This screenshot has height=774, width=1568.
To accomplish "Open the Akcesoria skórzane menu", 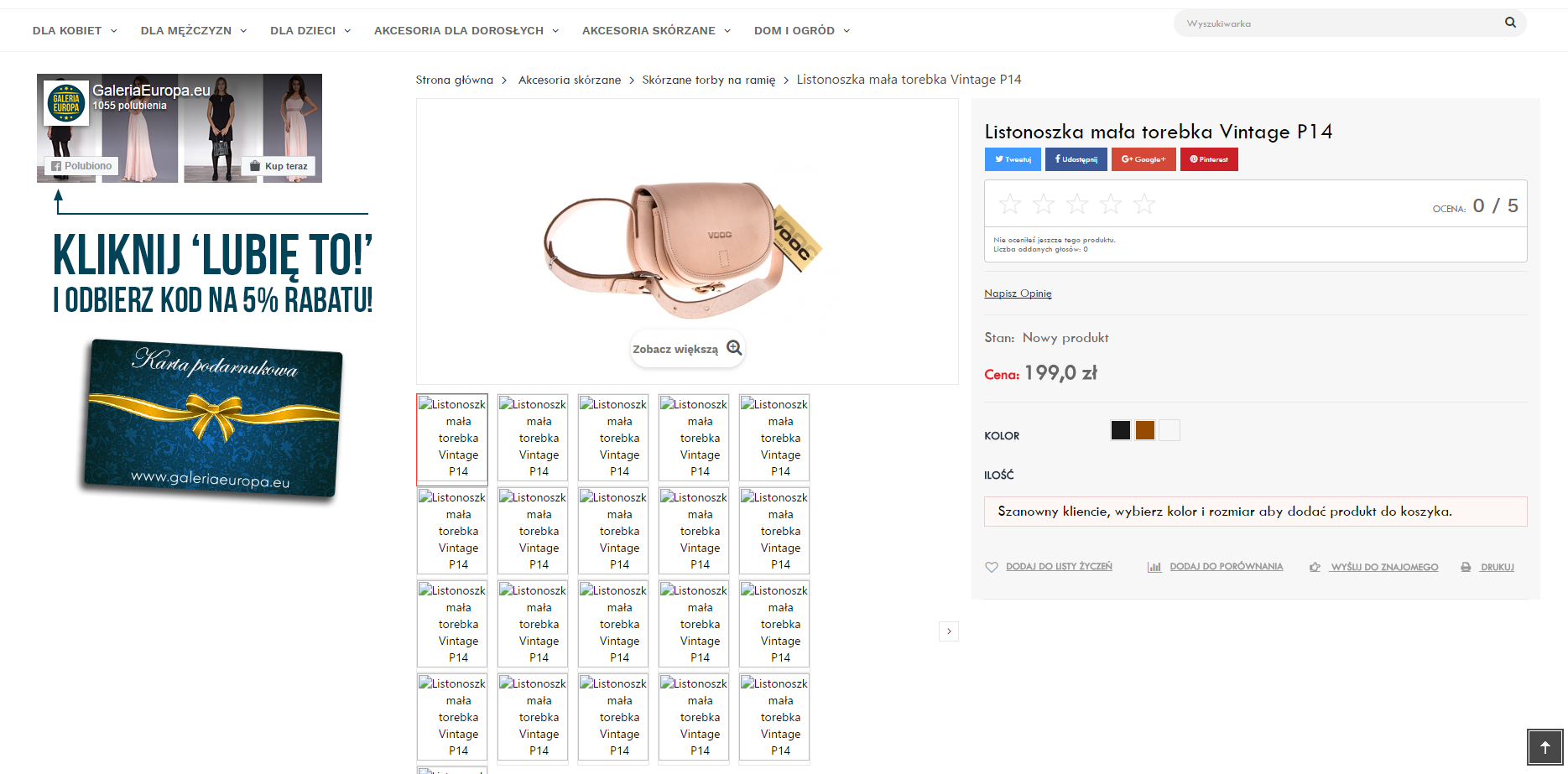I will tap(657, 30).
